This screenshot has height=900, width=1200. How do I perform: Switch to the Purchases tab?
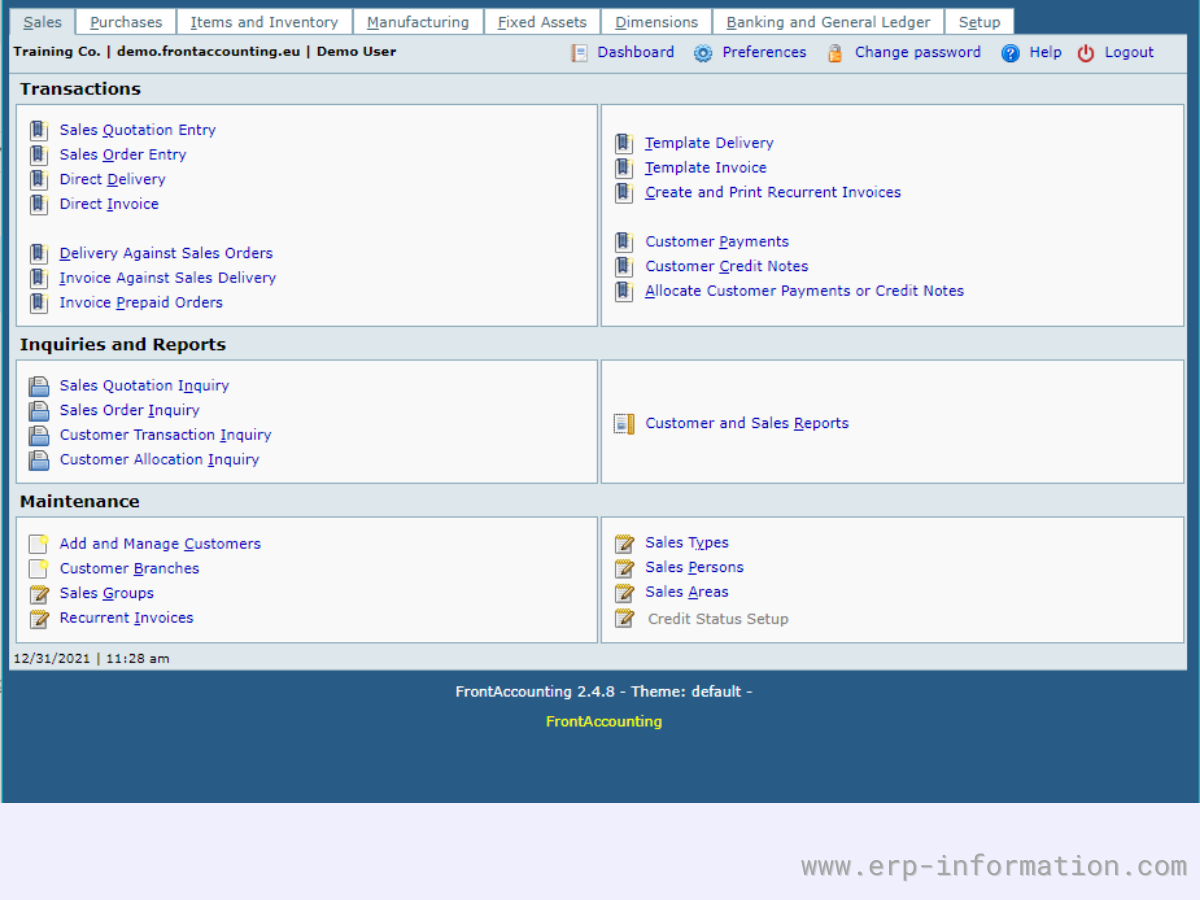126,22
